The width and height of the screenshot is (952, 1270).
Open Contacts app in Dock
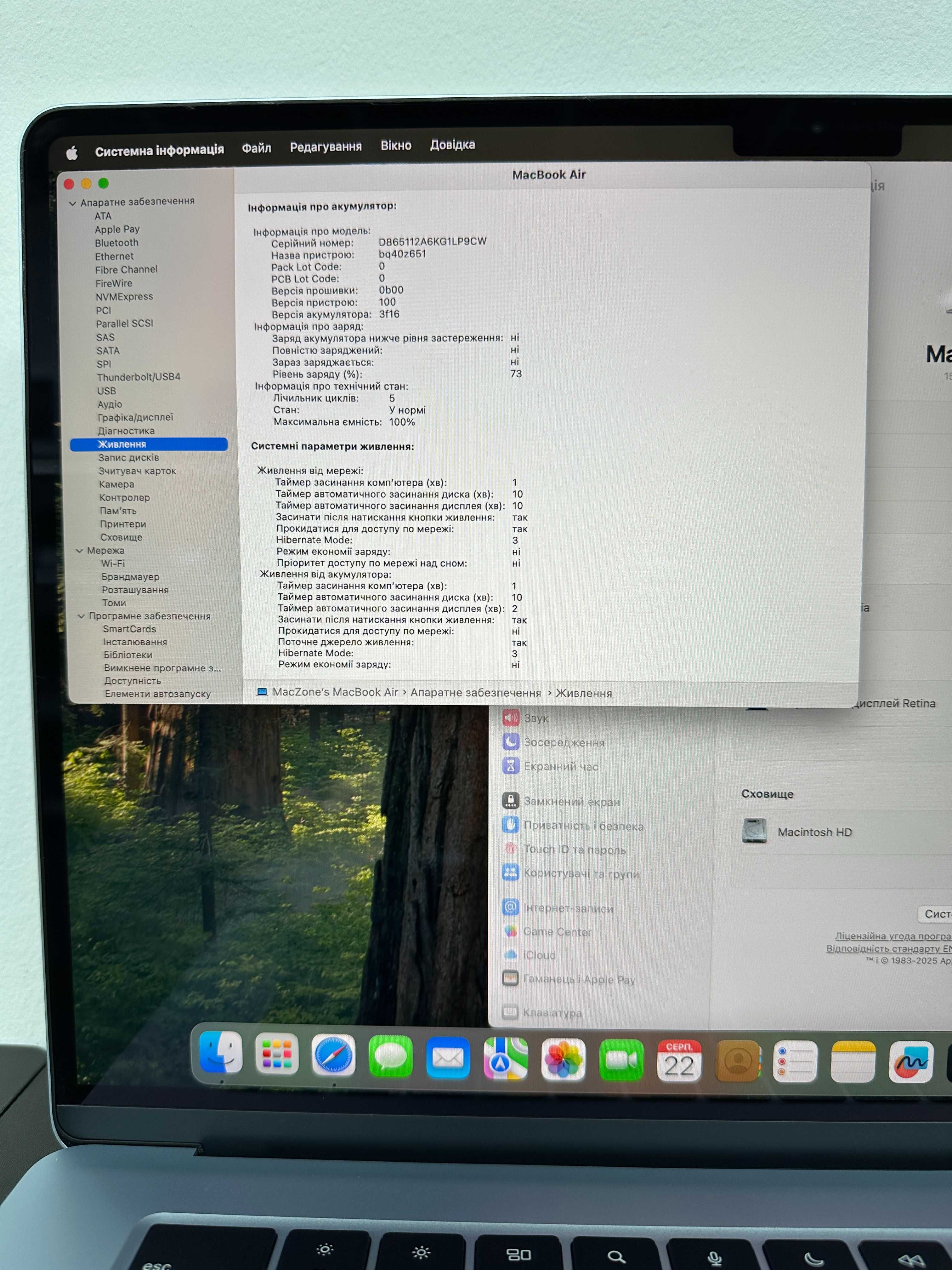(739, 1061)
